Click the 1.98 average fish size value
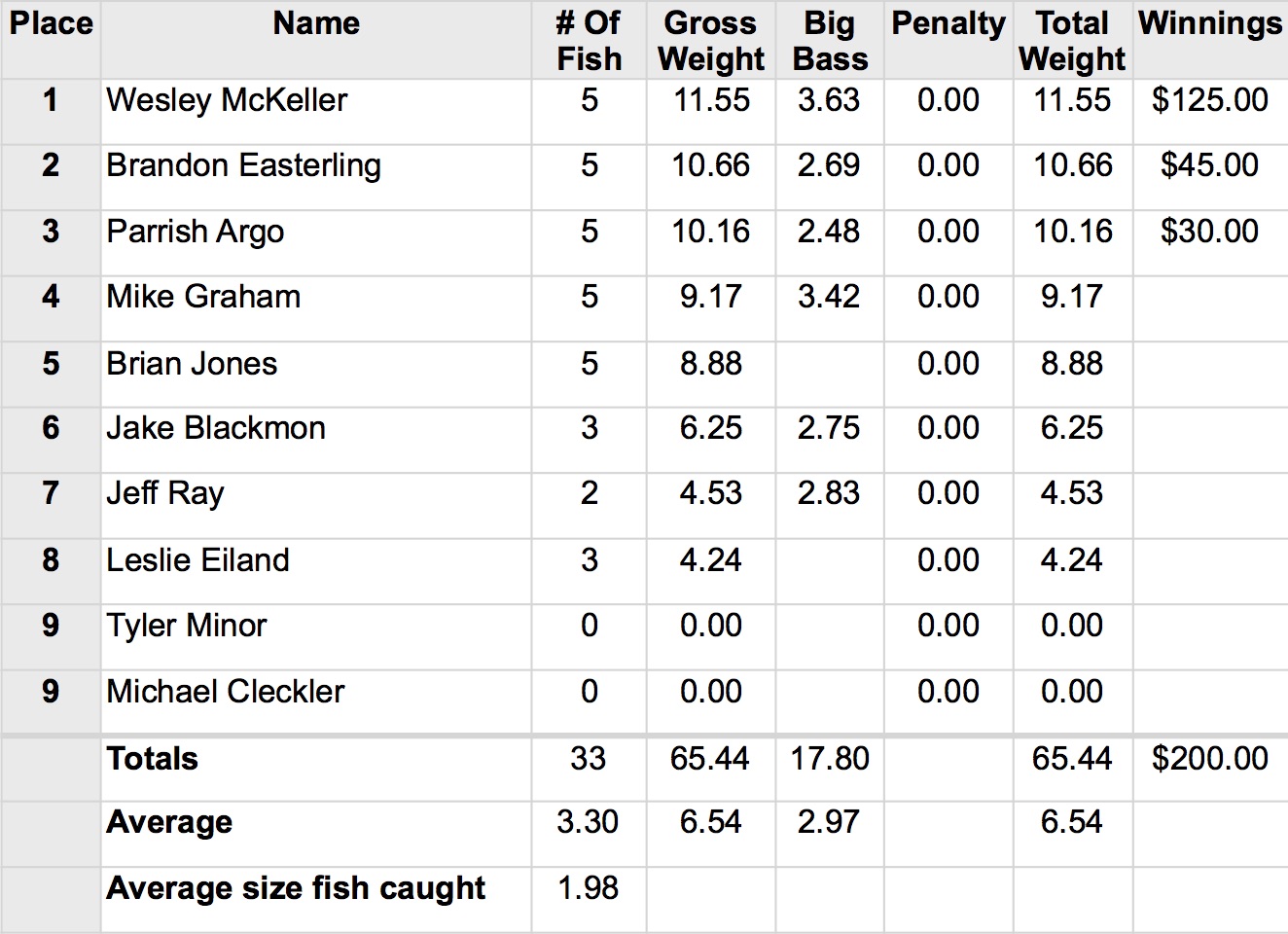The width and height of the screenshot is (1288, 934). pyautogui.click(x=588, y=888)
